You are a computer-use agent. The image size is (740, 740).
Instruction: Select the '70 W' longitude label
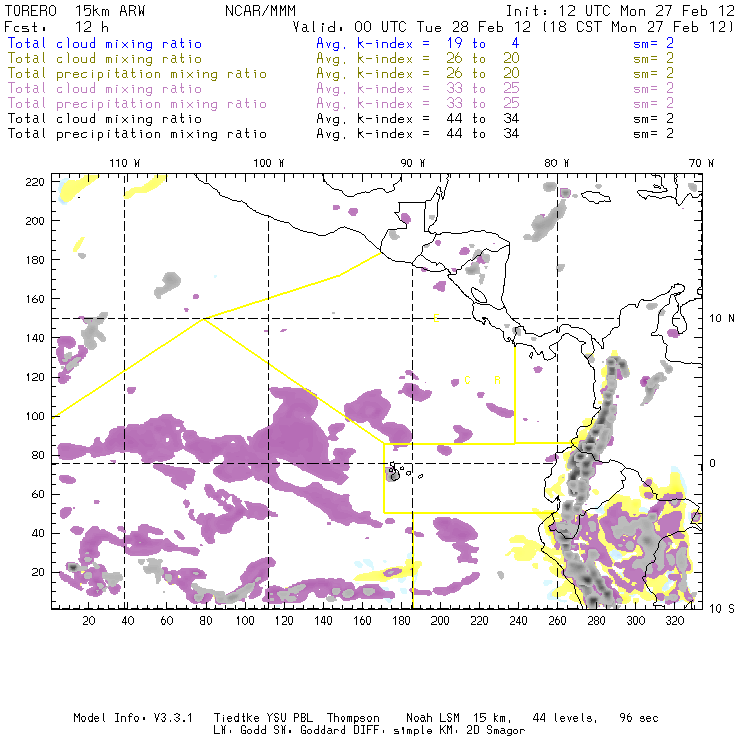click(701, 163)
